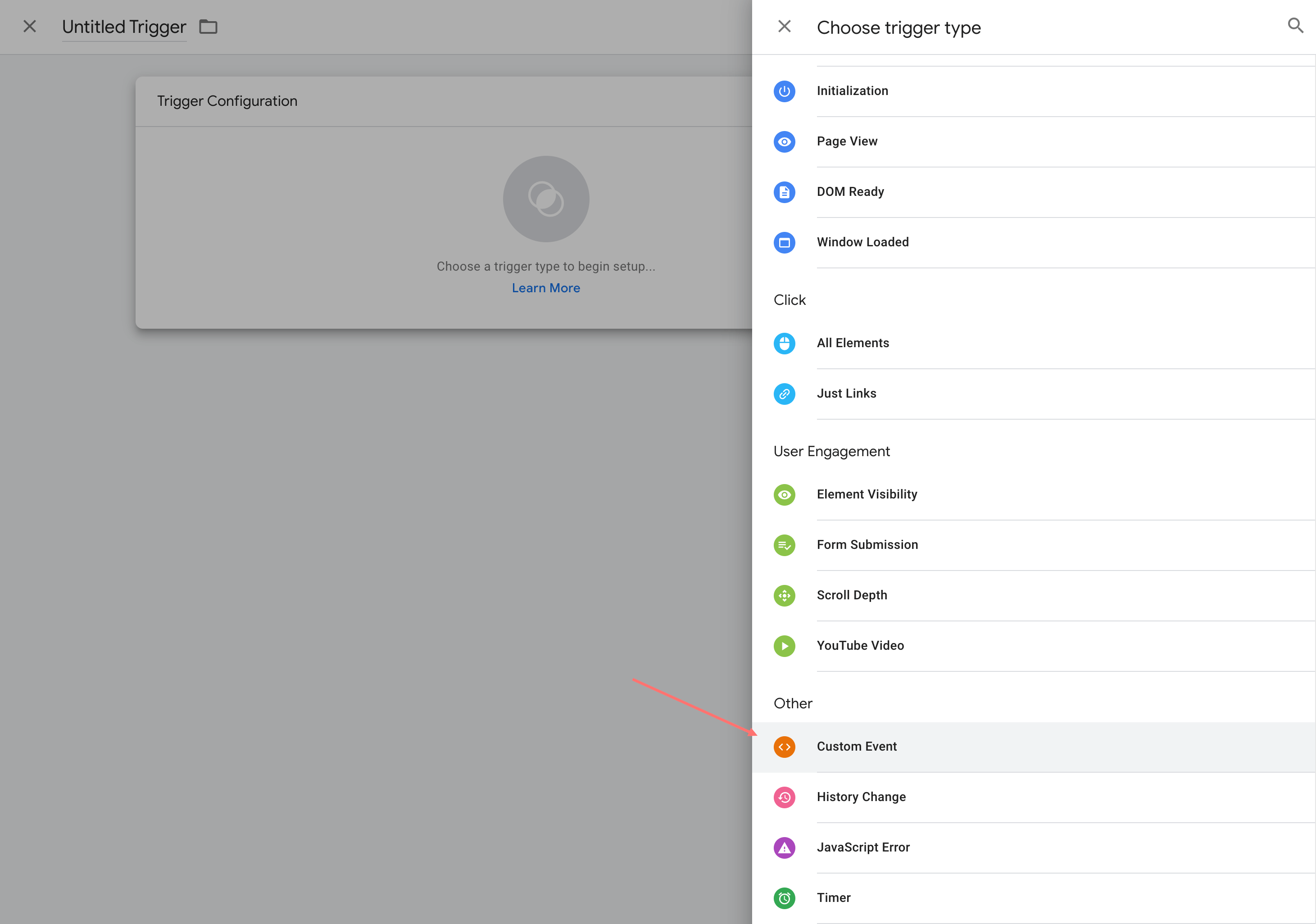Select YouTube Video trigger type

coord(1034,646)
